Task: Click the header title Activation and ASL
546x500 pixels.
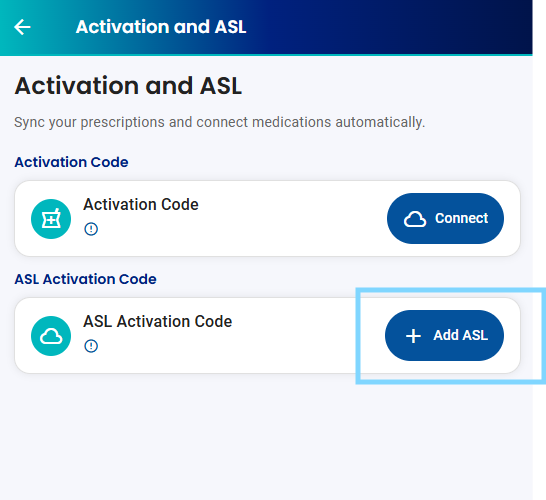Action: (161, 27)
